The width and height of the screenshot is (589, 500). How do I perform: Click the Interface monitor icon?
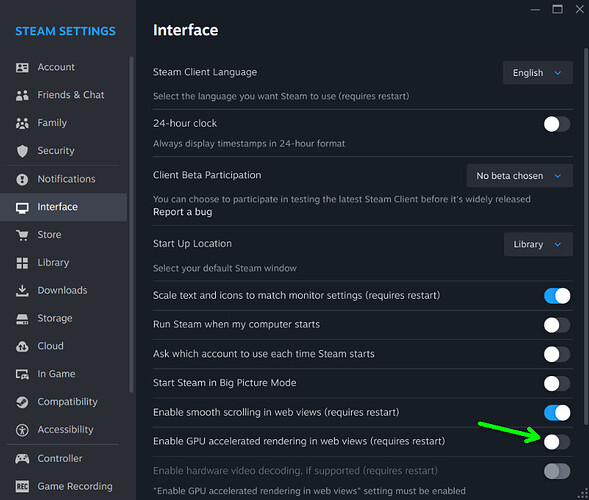22,207
